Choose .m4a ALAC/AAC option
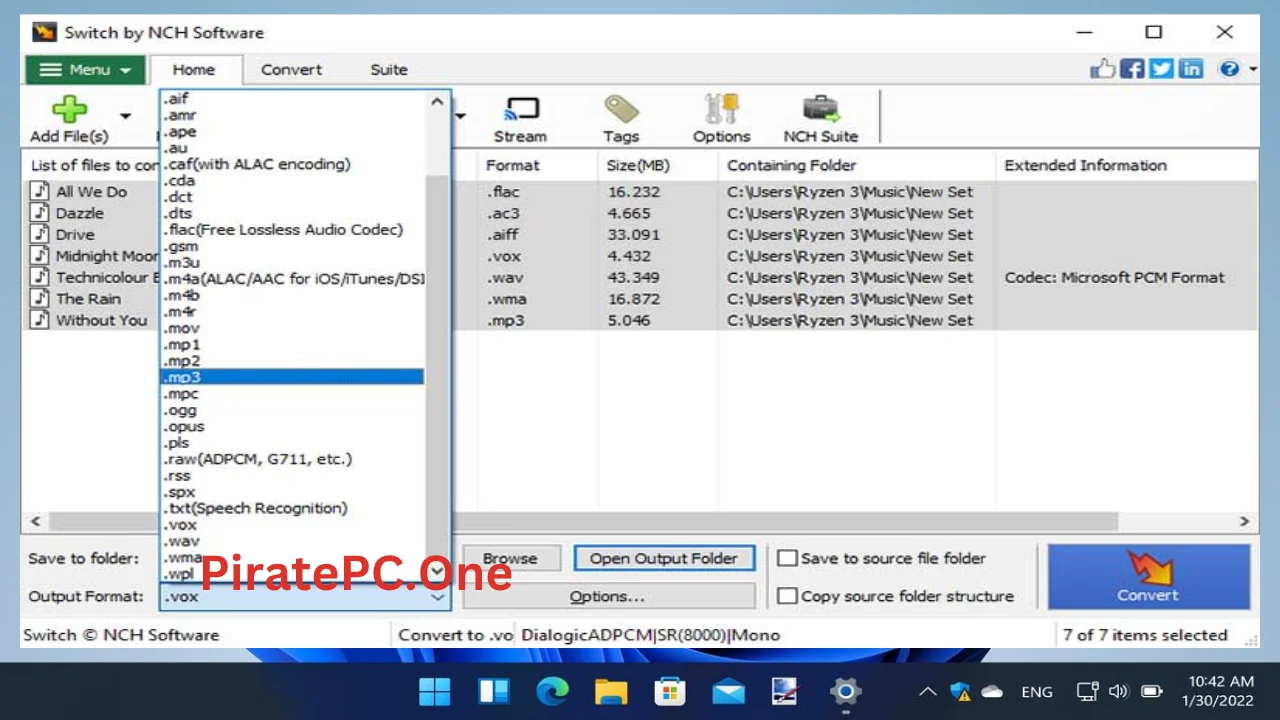This screenshot has width=1280, height=720. (292, 279)
